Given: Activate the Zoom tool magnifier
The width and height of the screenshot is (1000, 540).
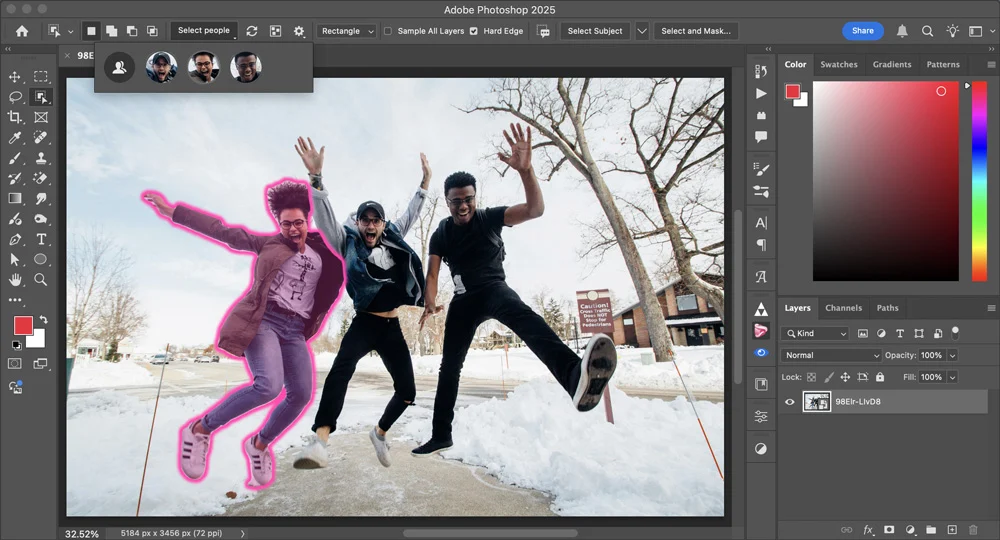Looking at the screenshot, I should [41, 280].
